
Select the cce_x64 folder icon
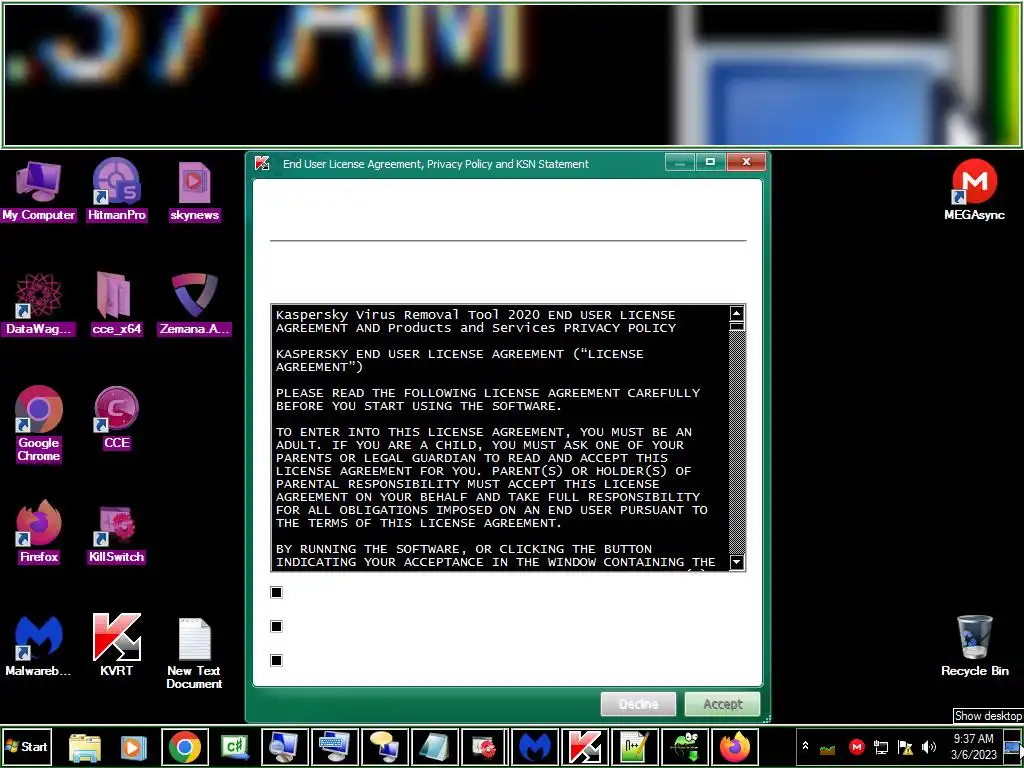click(116, 304)
